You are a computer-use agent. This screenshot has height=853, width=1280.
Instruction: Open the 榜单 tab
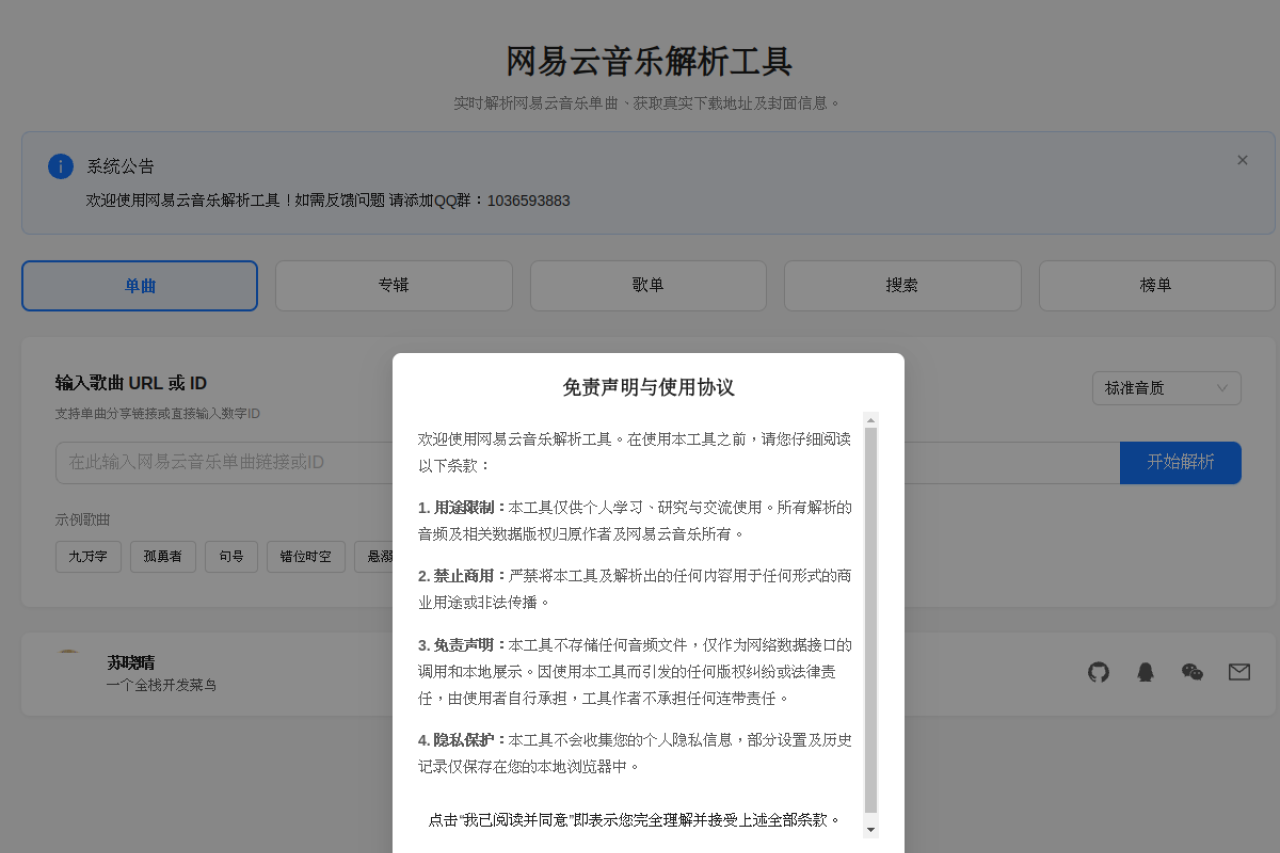click(x=1156, y=286)
